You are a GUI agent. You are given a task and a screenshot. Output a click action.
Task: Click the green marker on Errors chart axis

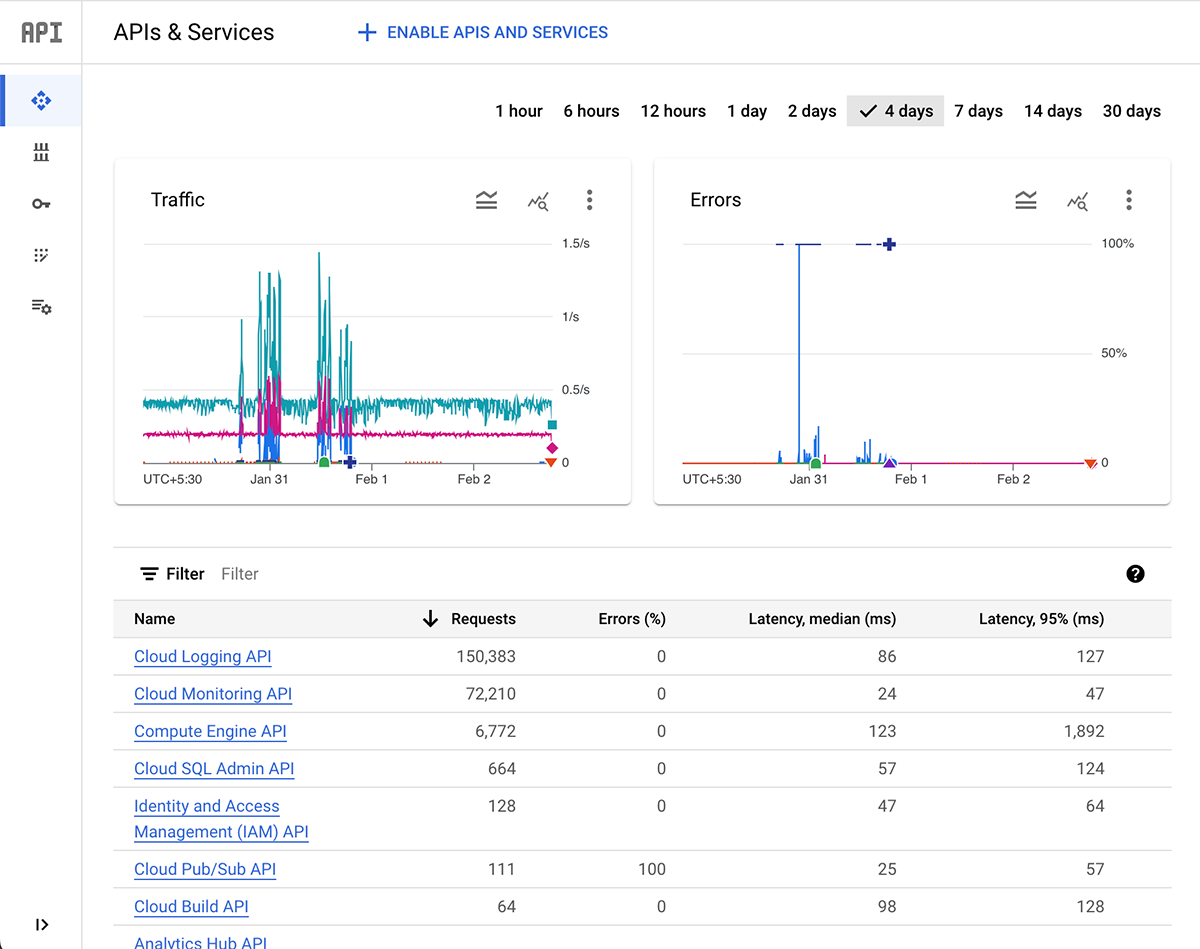tap(815, 463)
